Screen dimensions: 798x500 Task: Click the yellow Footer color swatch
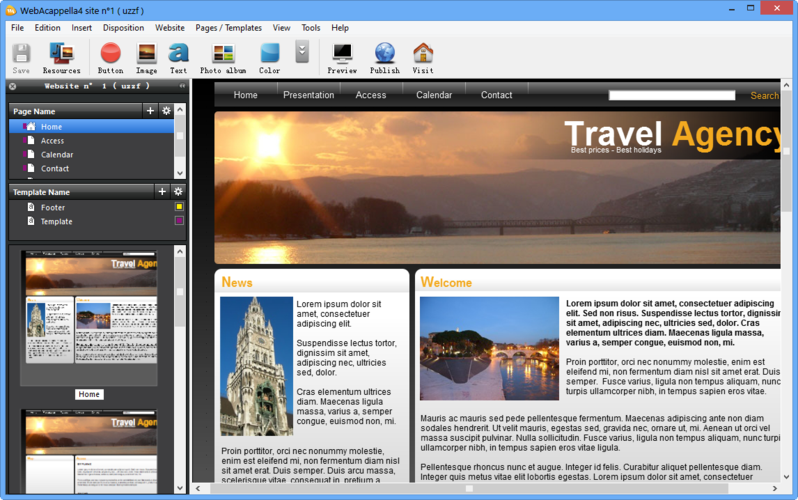pos(179,207)
